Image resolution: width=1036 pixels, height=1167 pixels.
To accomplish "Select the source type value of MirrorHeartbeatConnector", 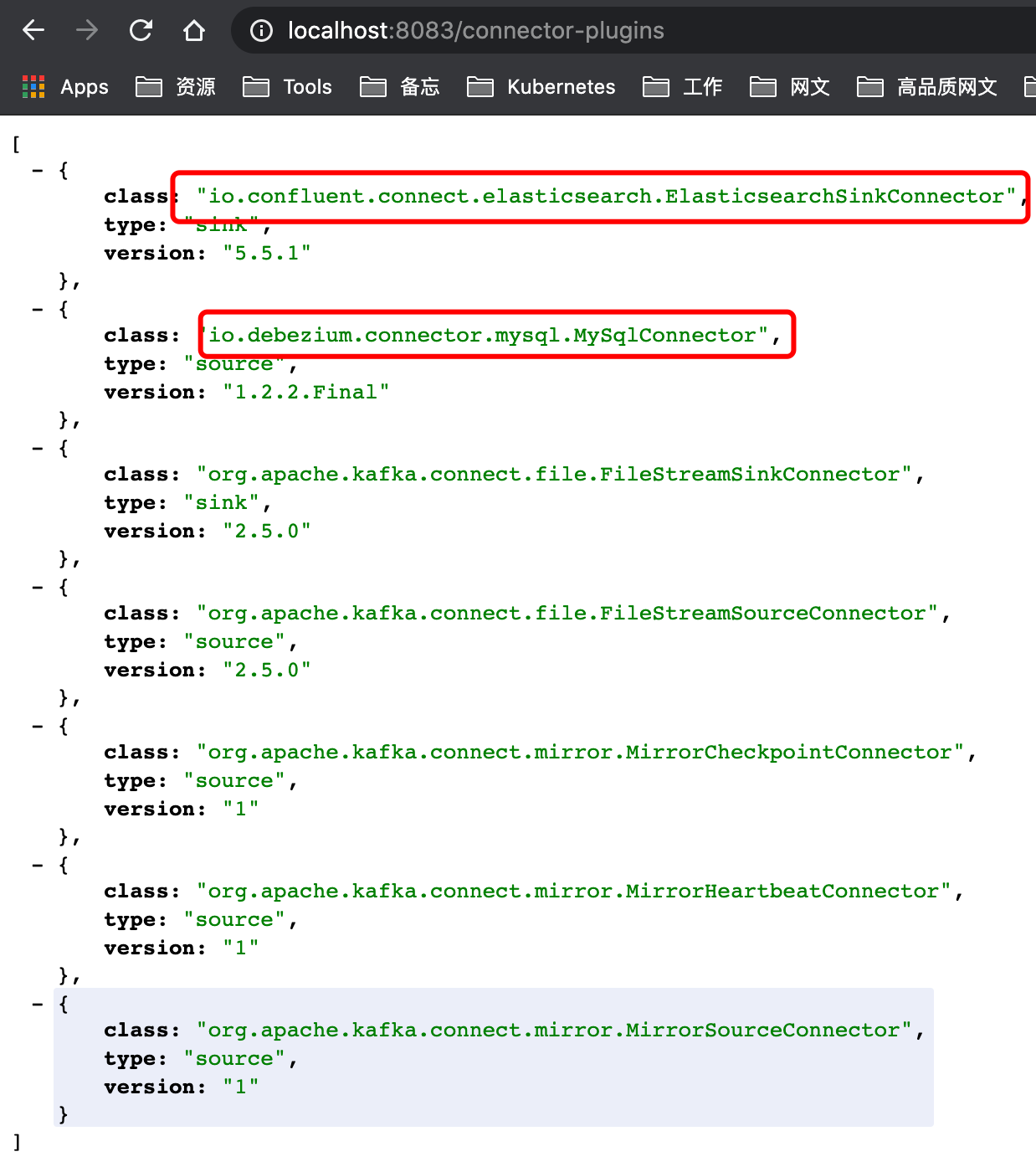I will [235, 918].
